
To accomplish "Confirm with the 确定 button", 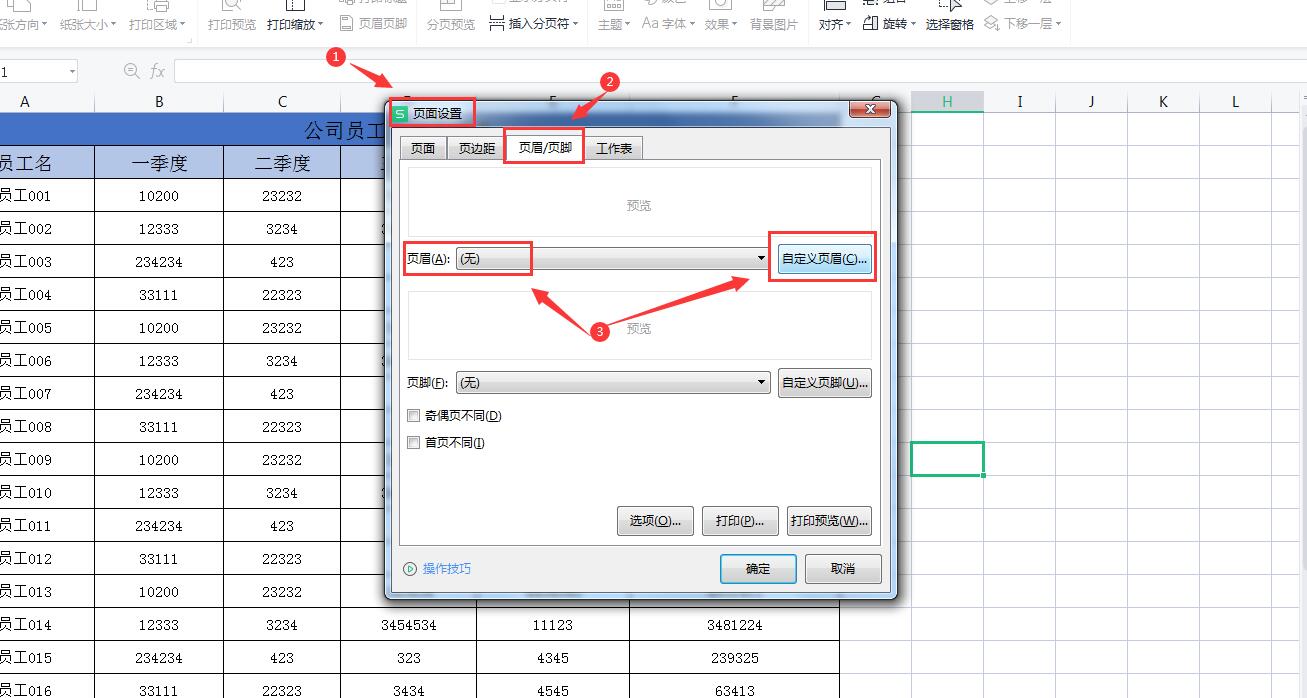I will 758,568.
